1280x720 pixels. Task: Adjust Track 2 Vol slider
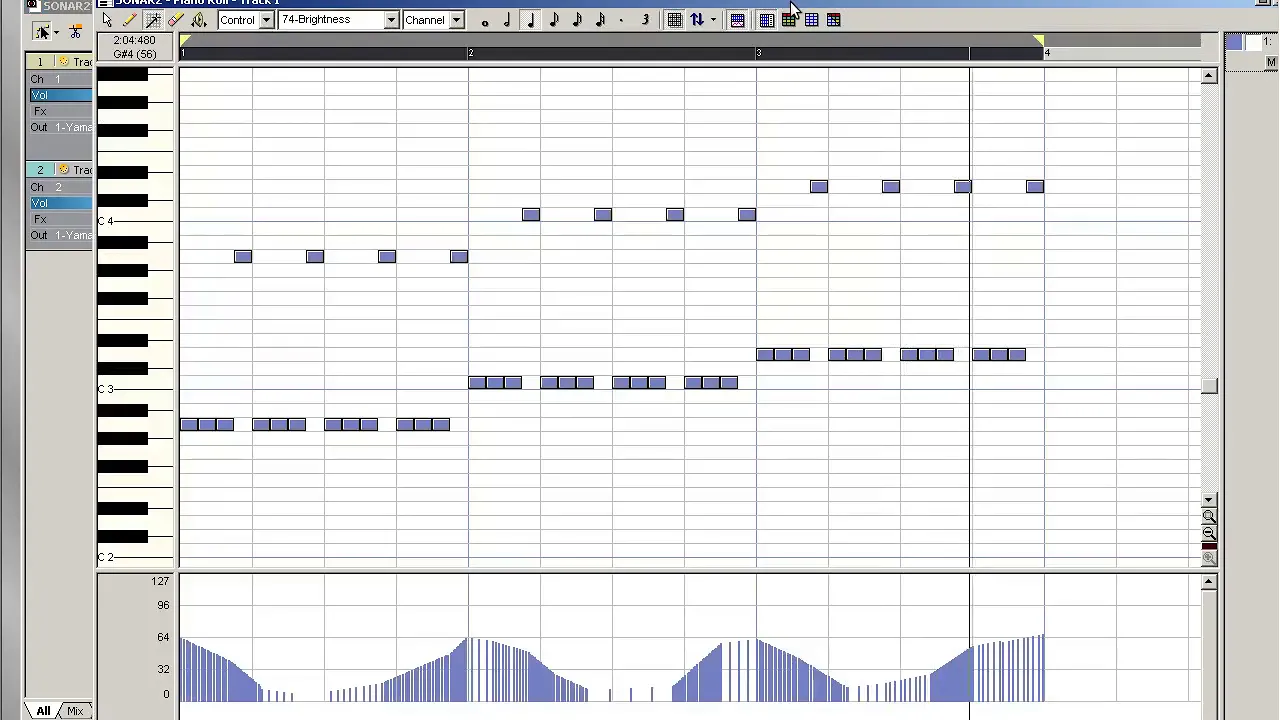(60, 203)
